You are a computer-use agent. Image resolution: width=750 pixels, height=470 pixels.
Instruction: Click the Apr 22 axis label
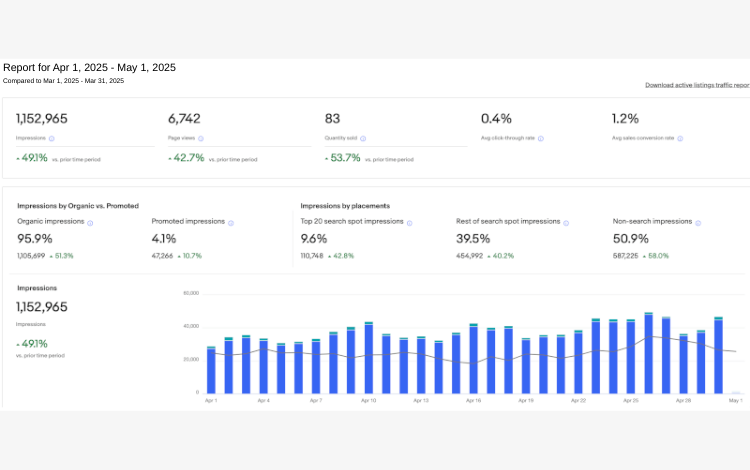click(578, 401)
